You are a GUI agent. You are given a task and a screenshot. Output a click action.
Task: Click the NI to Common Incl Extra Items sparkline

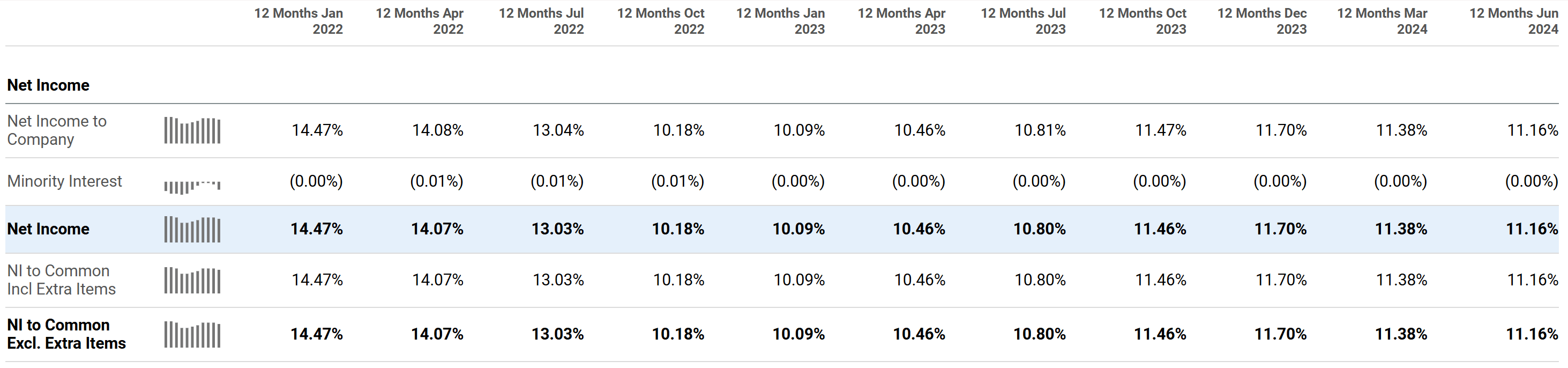192,280
